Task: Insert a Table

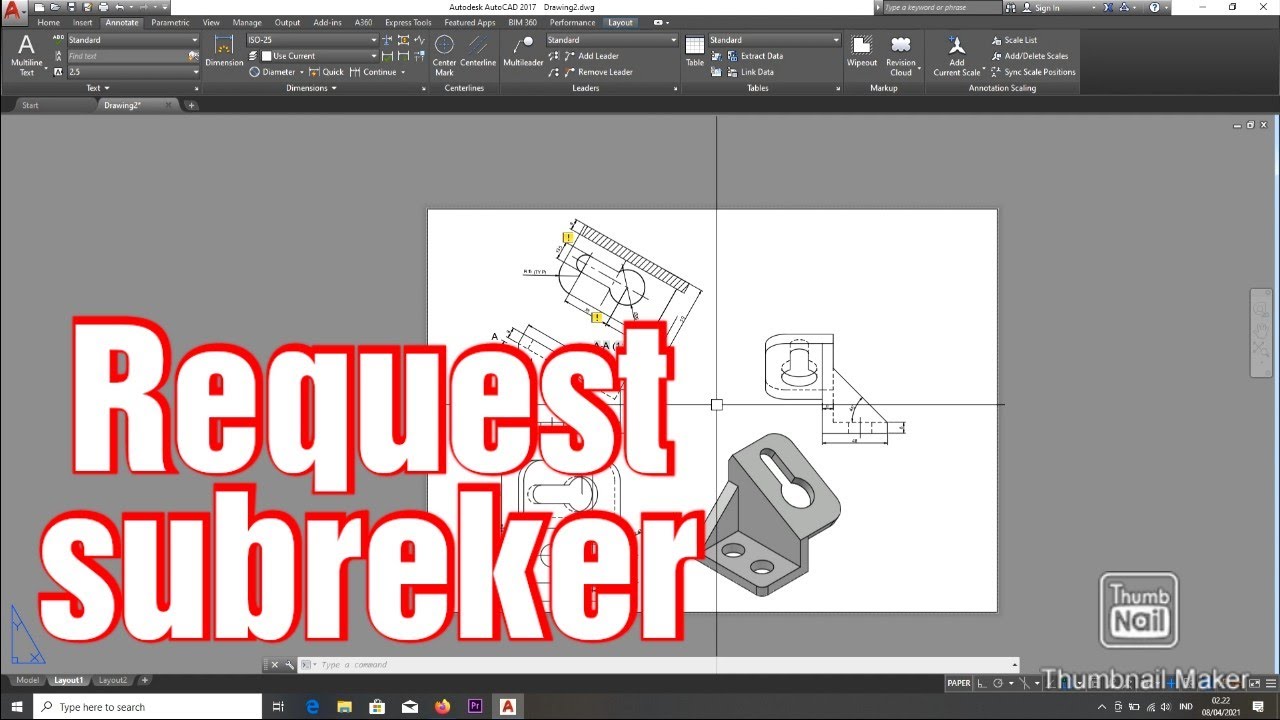Action: coord(694,50)
